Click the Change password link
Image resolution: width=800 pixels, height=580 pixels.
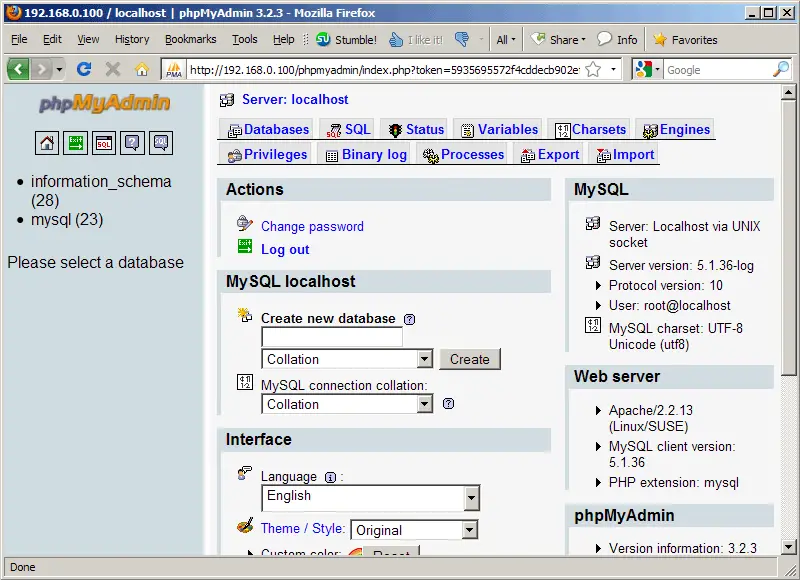pos(312,226)
